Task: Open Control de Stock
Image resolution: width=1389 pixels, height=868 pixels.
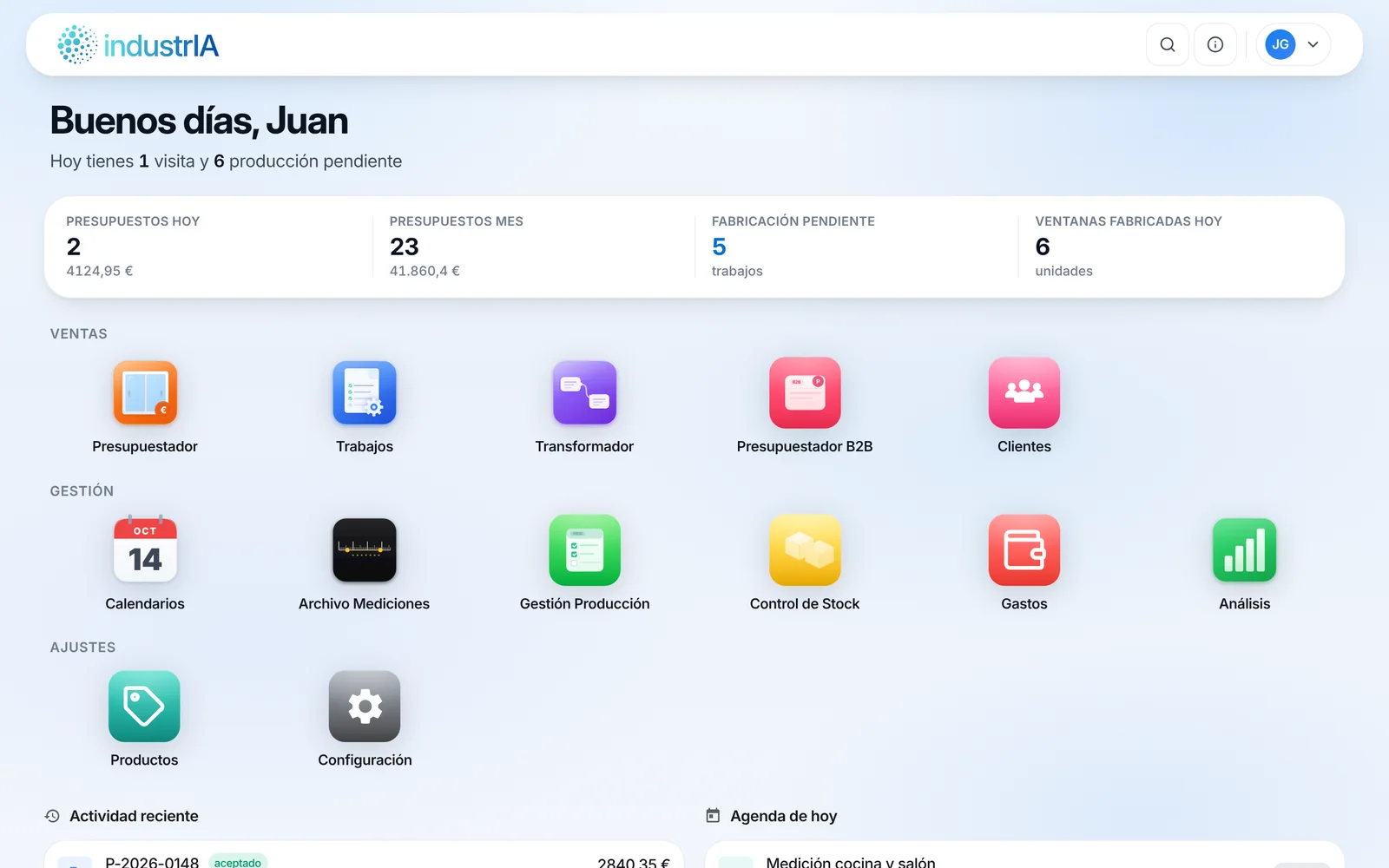Action: point(805,549)
